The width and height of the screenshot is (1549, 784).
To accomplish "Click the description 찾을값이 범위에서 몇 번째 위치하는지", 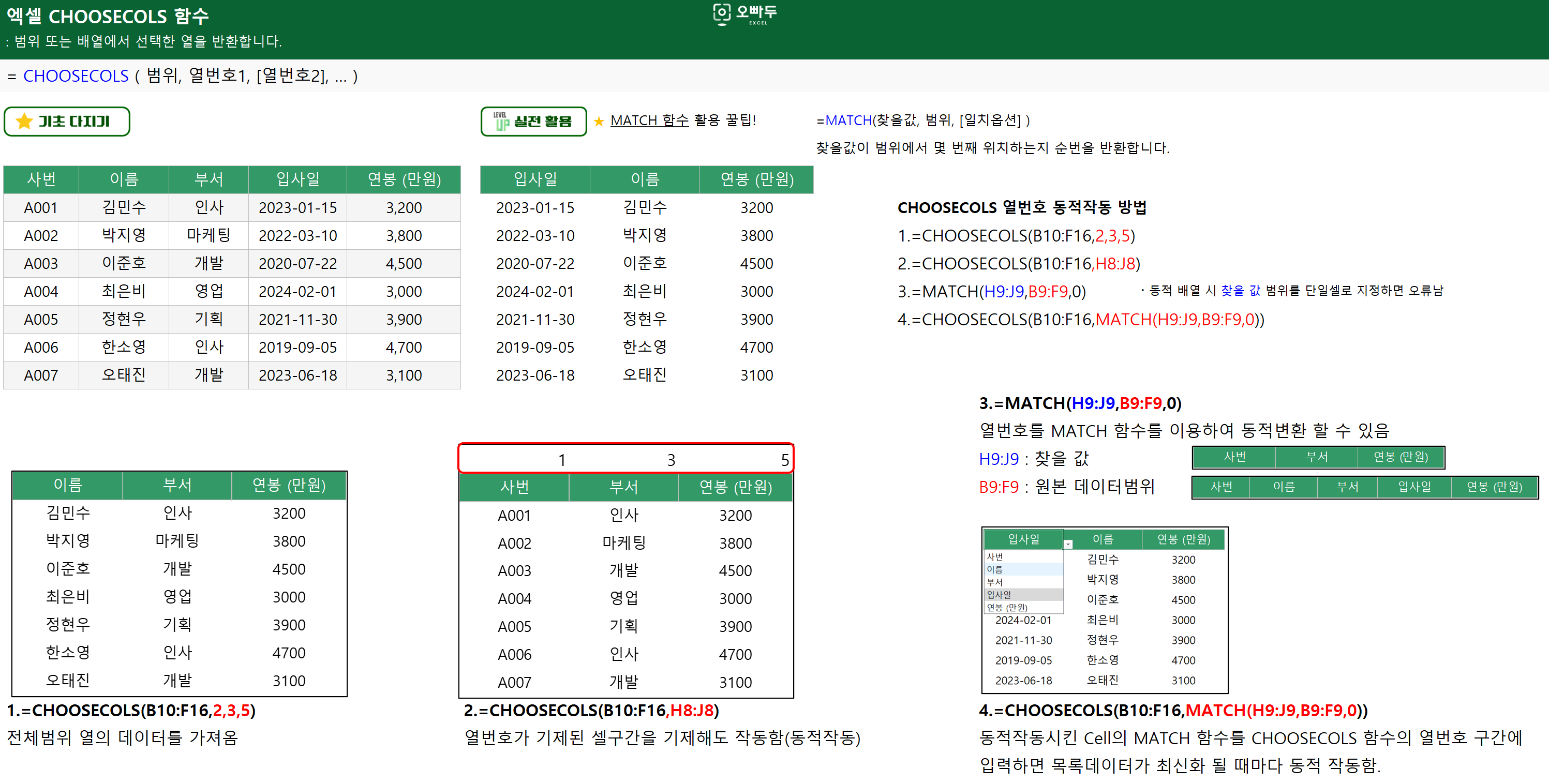I will click(993, 148).
